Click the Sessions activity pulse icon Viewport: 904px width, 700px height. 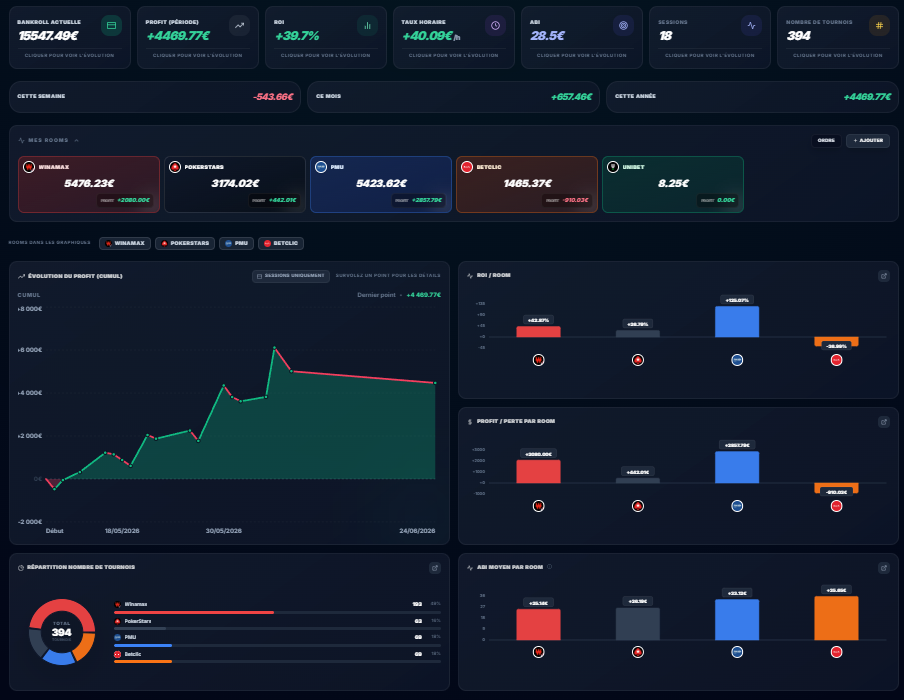(x=751, y=25)
